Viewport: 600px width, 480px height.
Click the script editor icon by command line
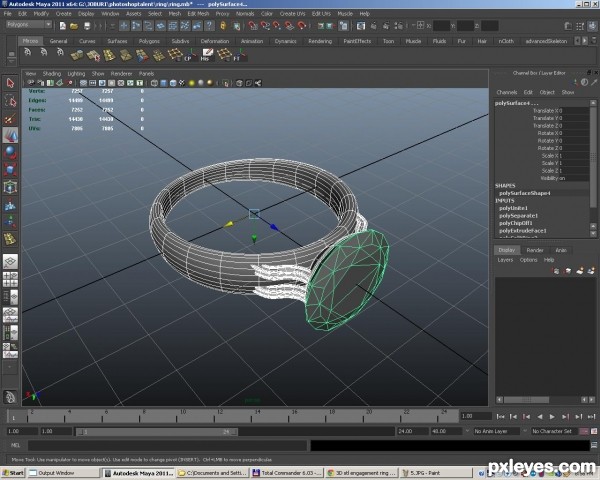(x=594, y=445)
